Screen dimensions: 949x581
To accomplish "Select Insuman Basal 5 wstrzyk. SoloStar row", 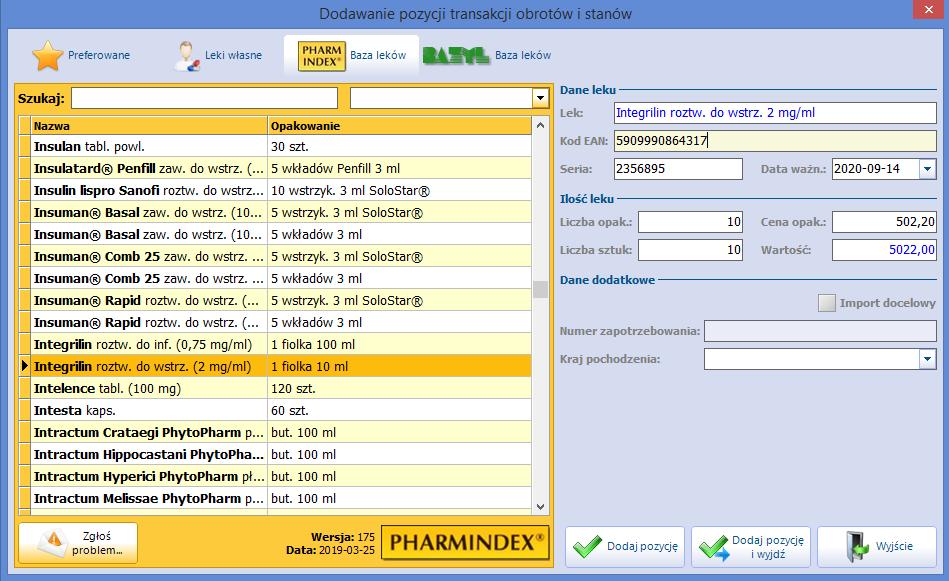I will [275, 212].
